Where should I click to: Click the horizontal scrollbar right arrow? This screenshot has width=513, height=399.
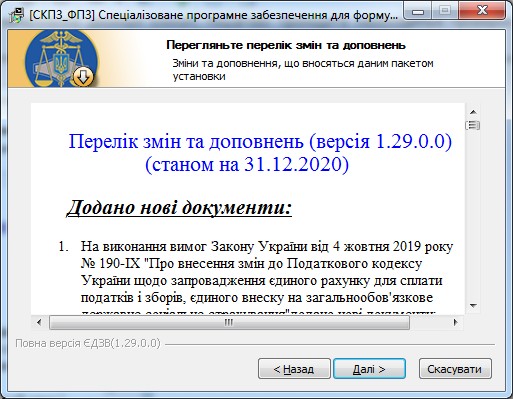tap(455, 322)
